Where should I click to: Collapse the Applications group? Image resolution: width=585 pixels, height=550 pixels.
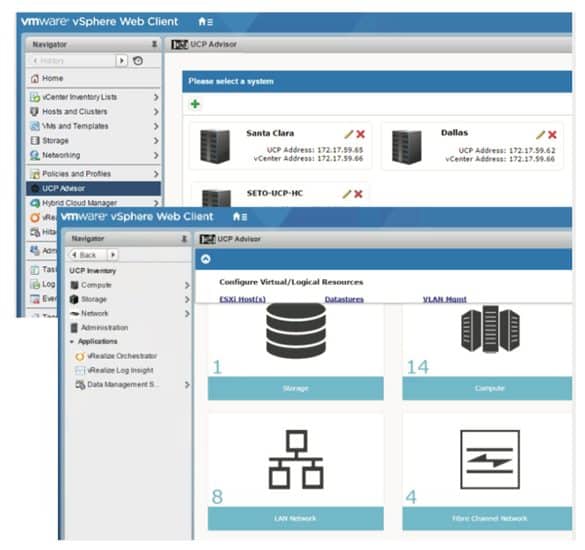click(72, 342)
